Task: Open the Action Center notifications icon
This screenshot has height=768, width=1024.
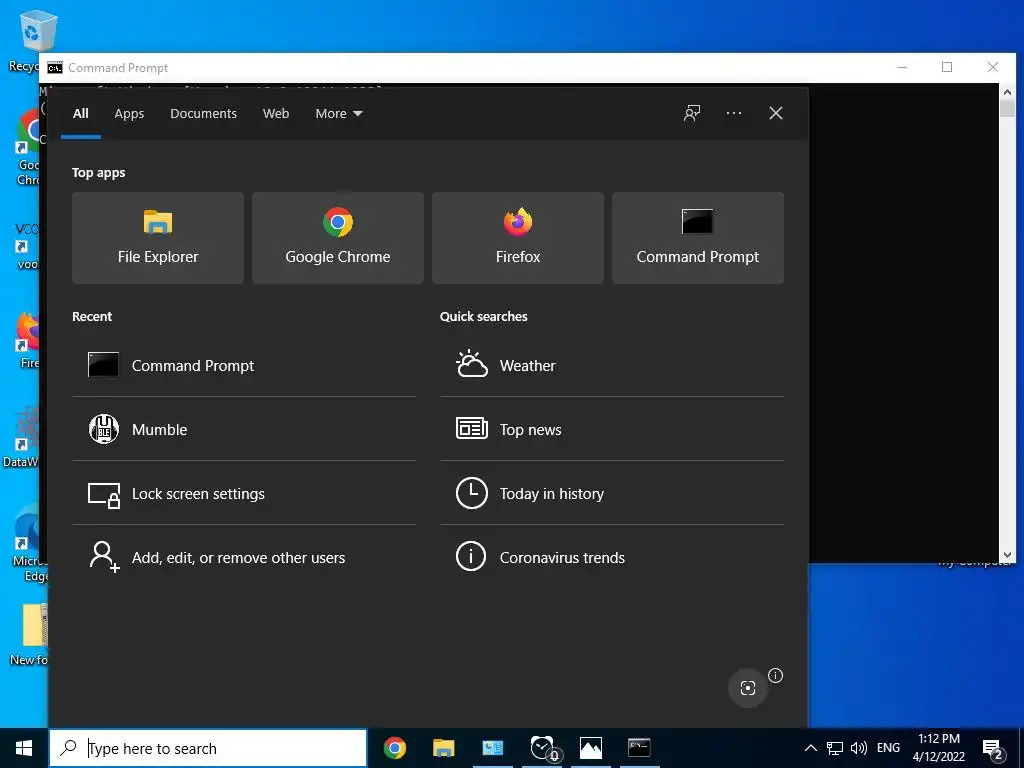Action: pyautogui.click(x=993, y=748)
